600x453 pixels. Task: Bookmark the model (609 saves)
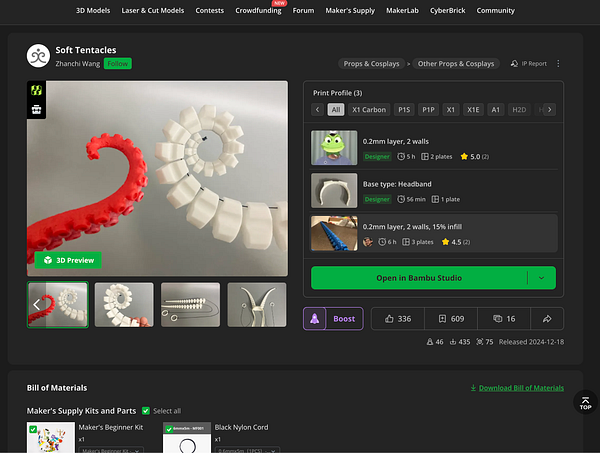pyautogui.click(x=451, y=319)
